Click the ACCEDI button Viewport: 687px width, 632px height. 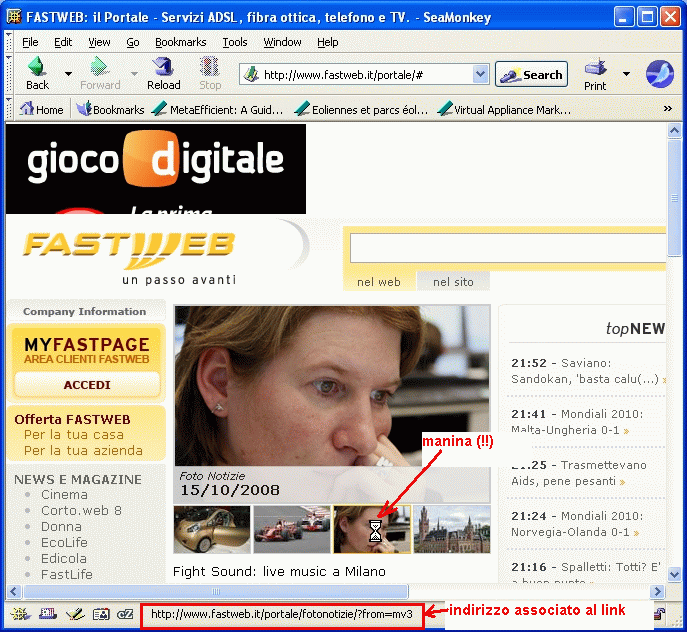pyautogui.click(x=87, y=385)
